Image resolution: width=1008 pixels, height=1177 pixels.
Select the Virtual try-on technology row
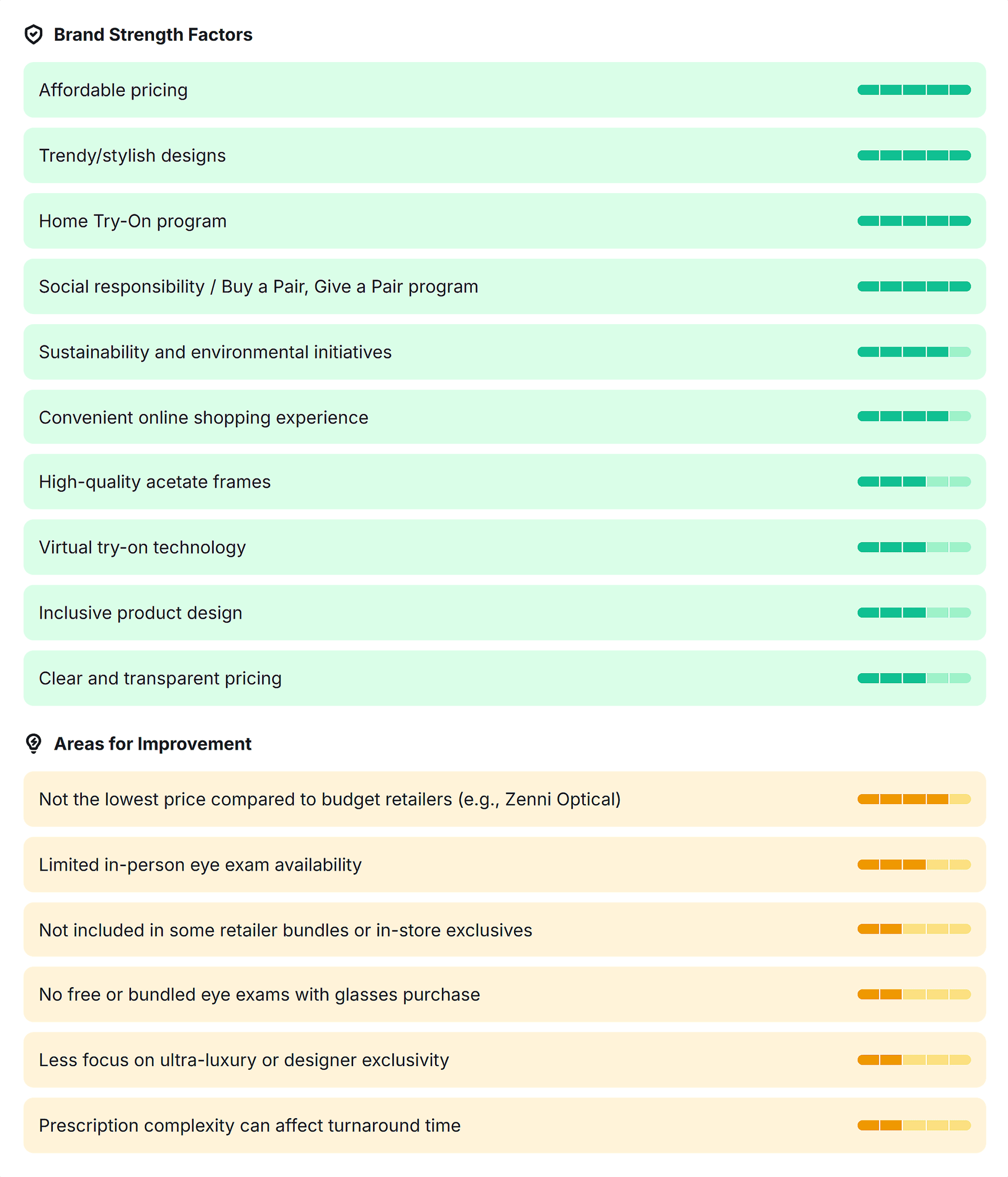coord(504,547)
